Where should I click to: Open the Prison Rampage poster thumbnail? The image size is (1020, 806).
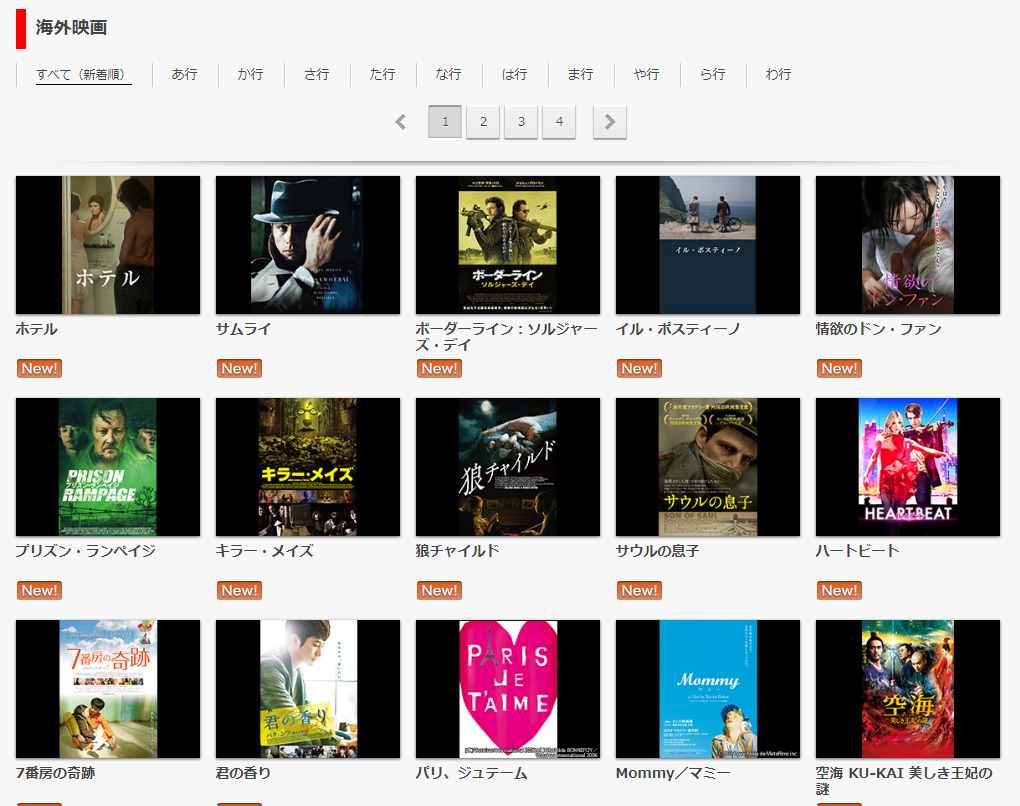point(108,467)
